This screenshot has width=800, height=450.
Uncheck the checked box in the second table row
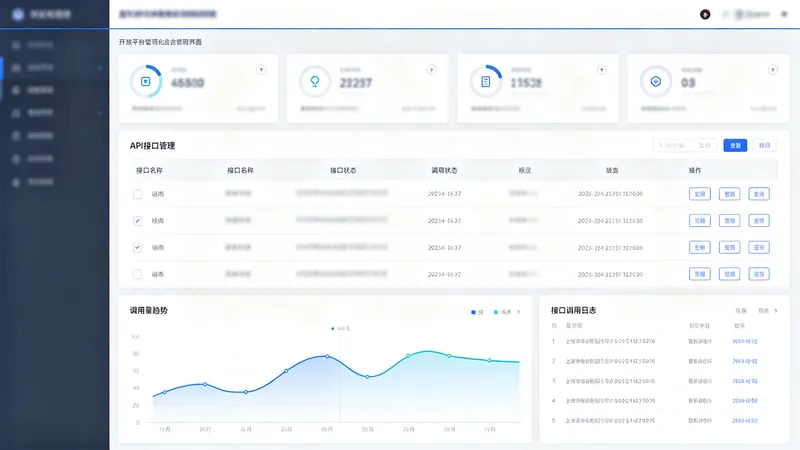tap(137, 220)
